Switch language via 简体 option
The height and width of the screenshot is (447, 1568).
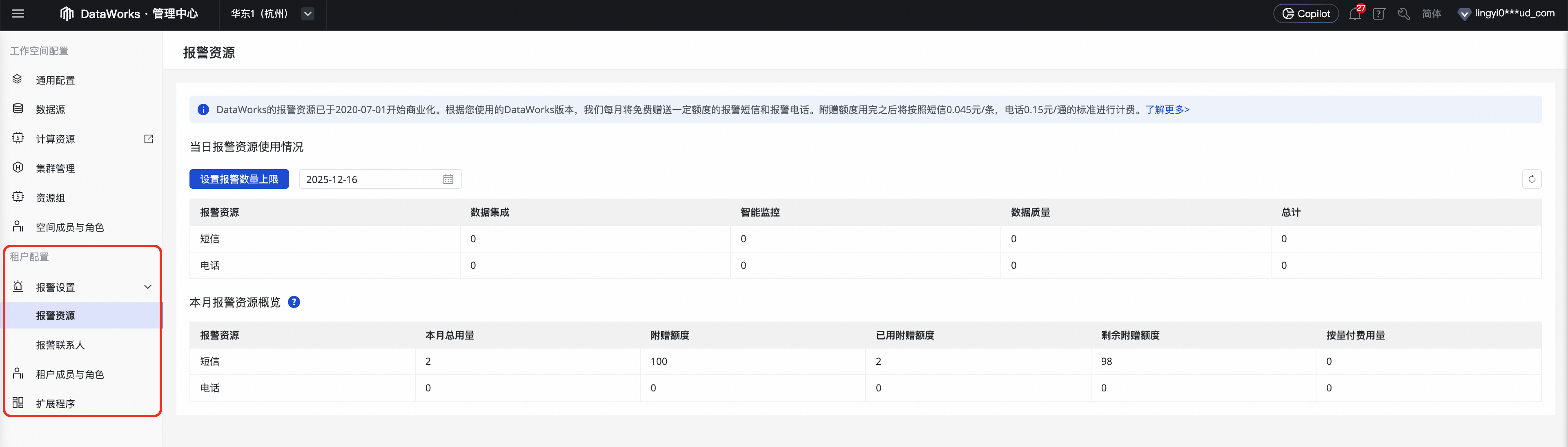(1431, 14)
